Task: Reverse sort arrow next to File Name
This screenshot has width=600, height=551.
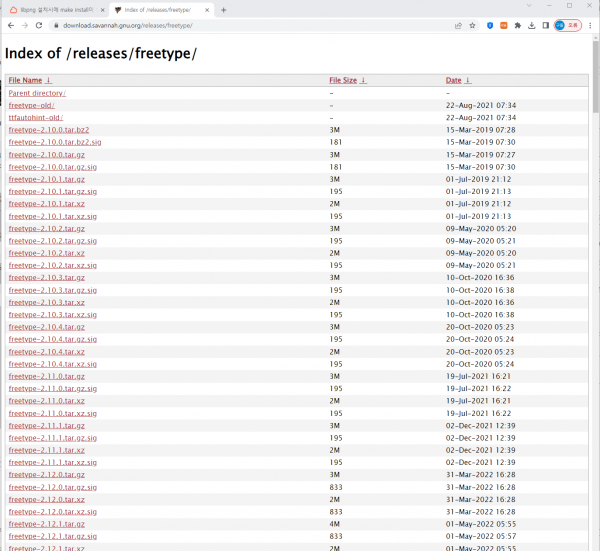Action: pos(48,80)
